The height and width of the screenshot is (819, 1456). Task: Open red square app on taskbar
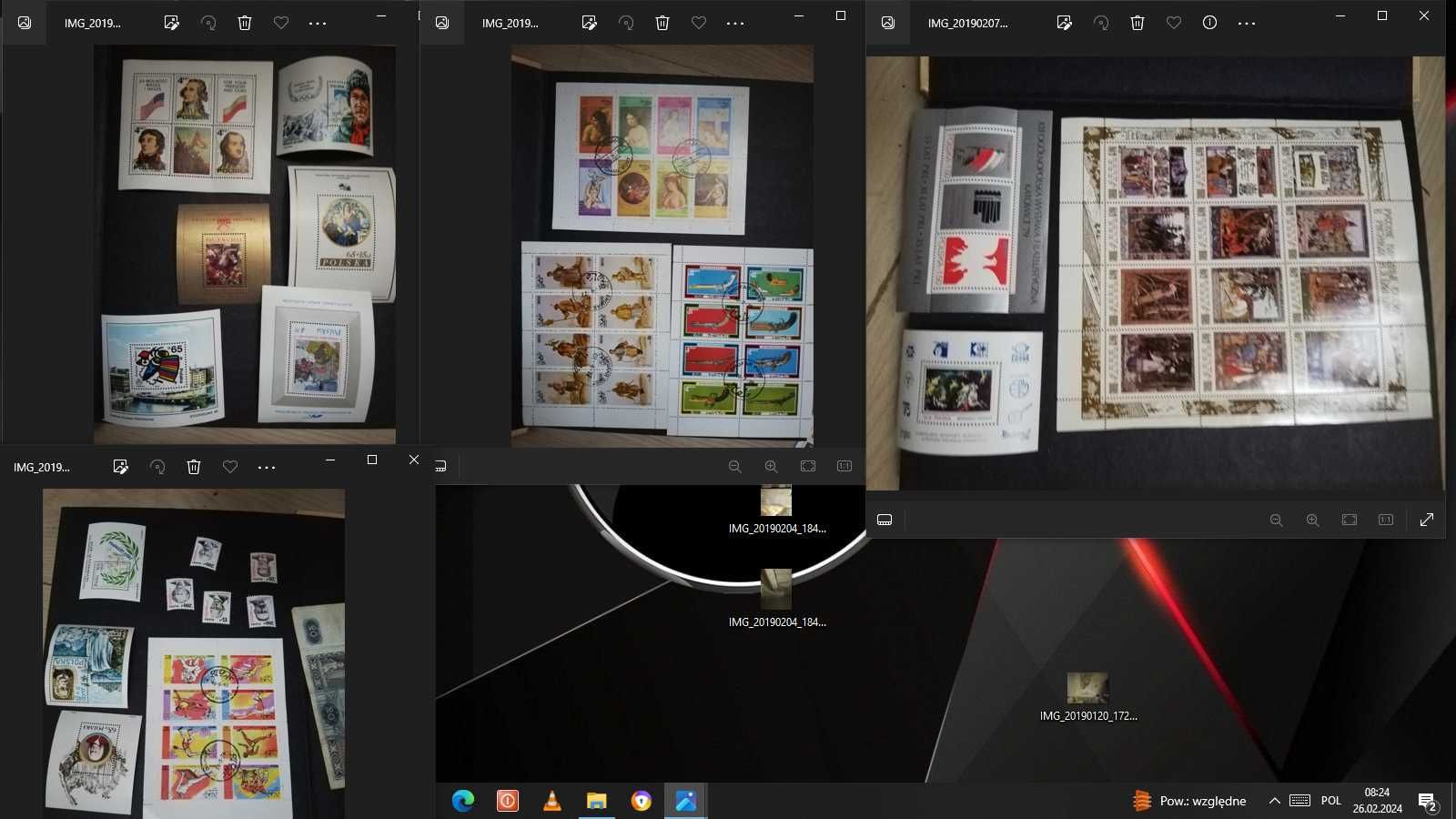click(508, 801)
